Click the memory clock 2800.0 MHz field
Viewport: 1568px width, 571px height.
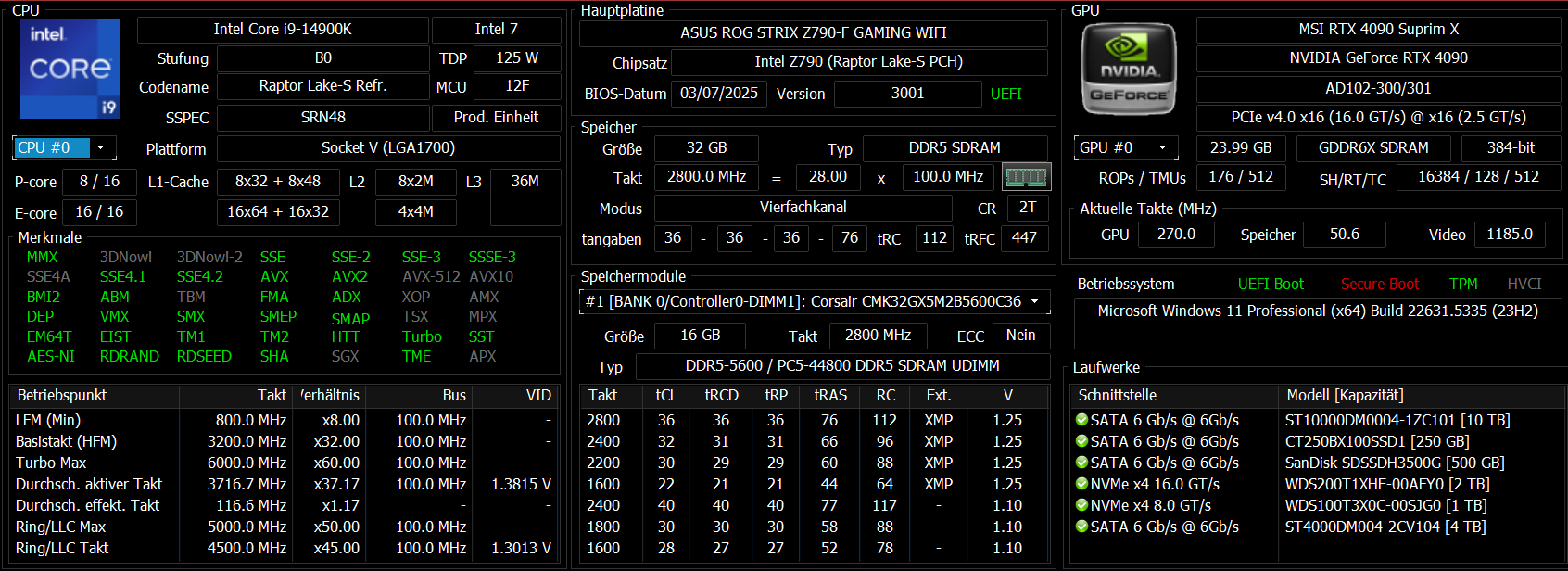point(706,176)
